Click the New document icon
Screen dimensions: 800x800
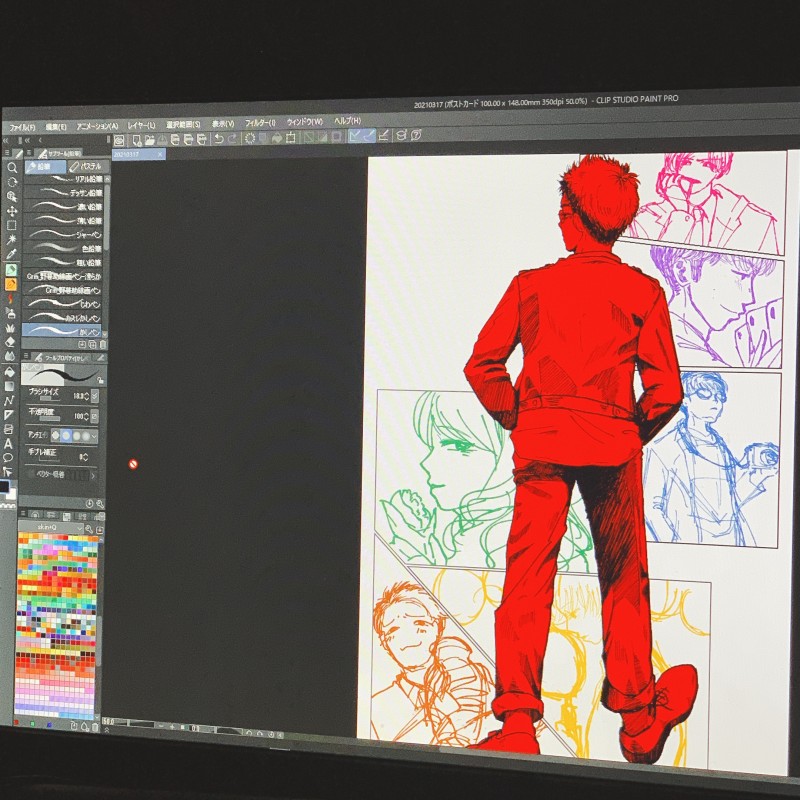point(136,140)
